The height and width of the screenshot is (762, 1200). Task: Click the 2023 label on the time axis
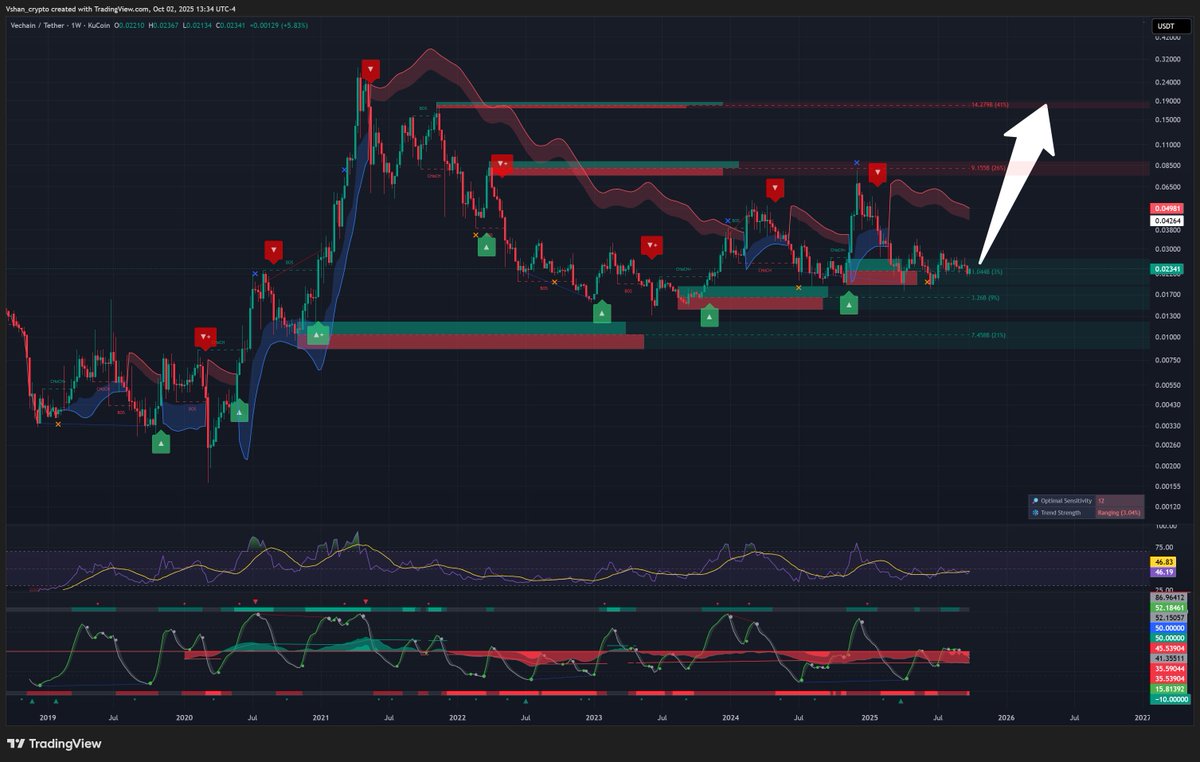point(594,718)
